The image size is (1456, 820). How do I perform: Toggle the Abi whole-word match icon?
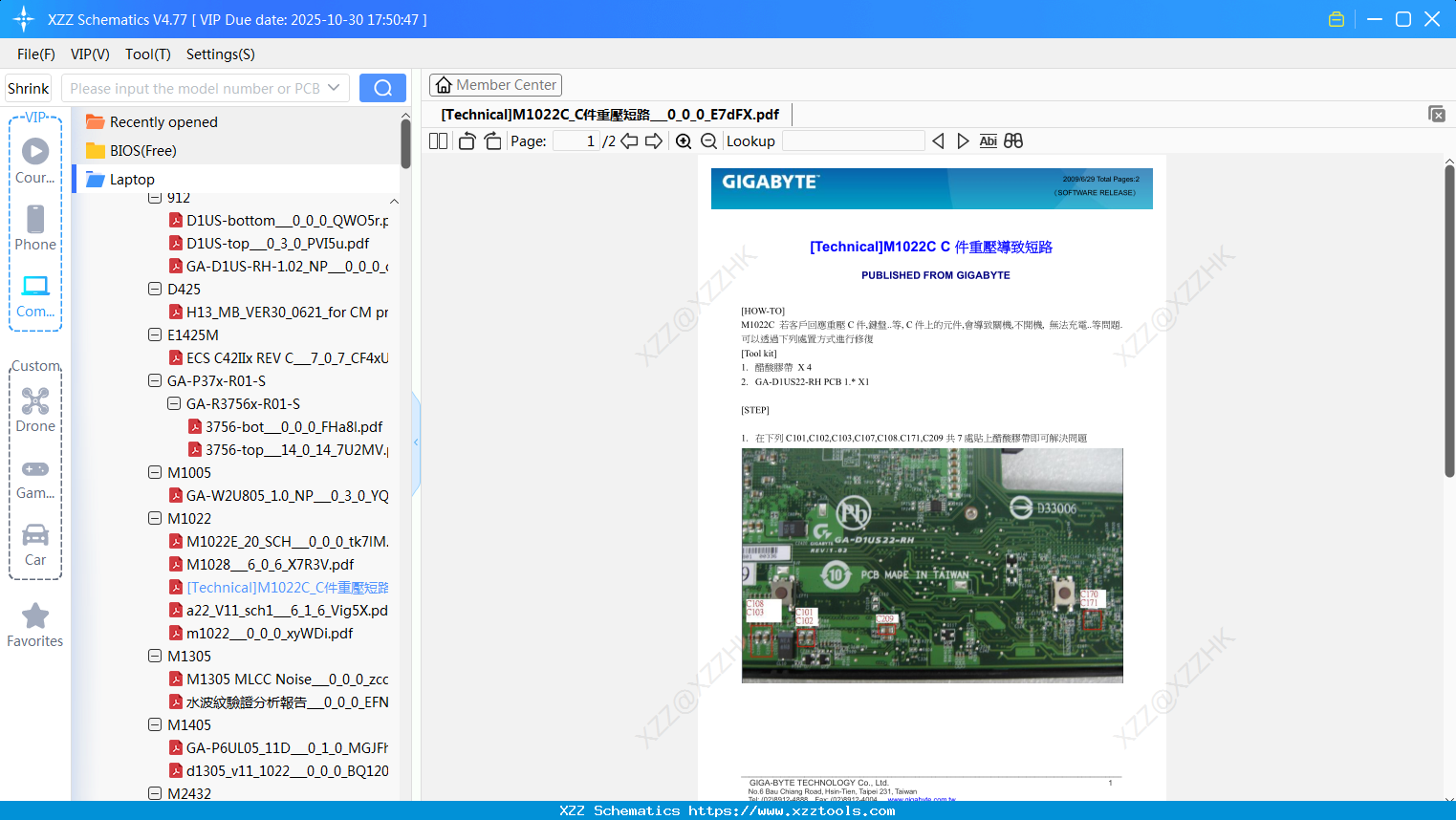click(x=989, y=141)
